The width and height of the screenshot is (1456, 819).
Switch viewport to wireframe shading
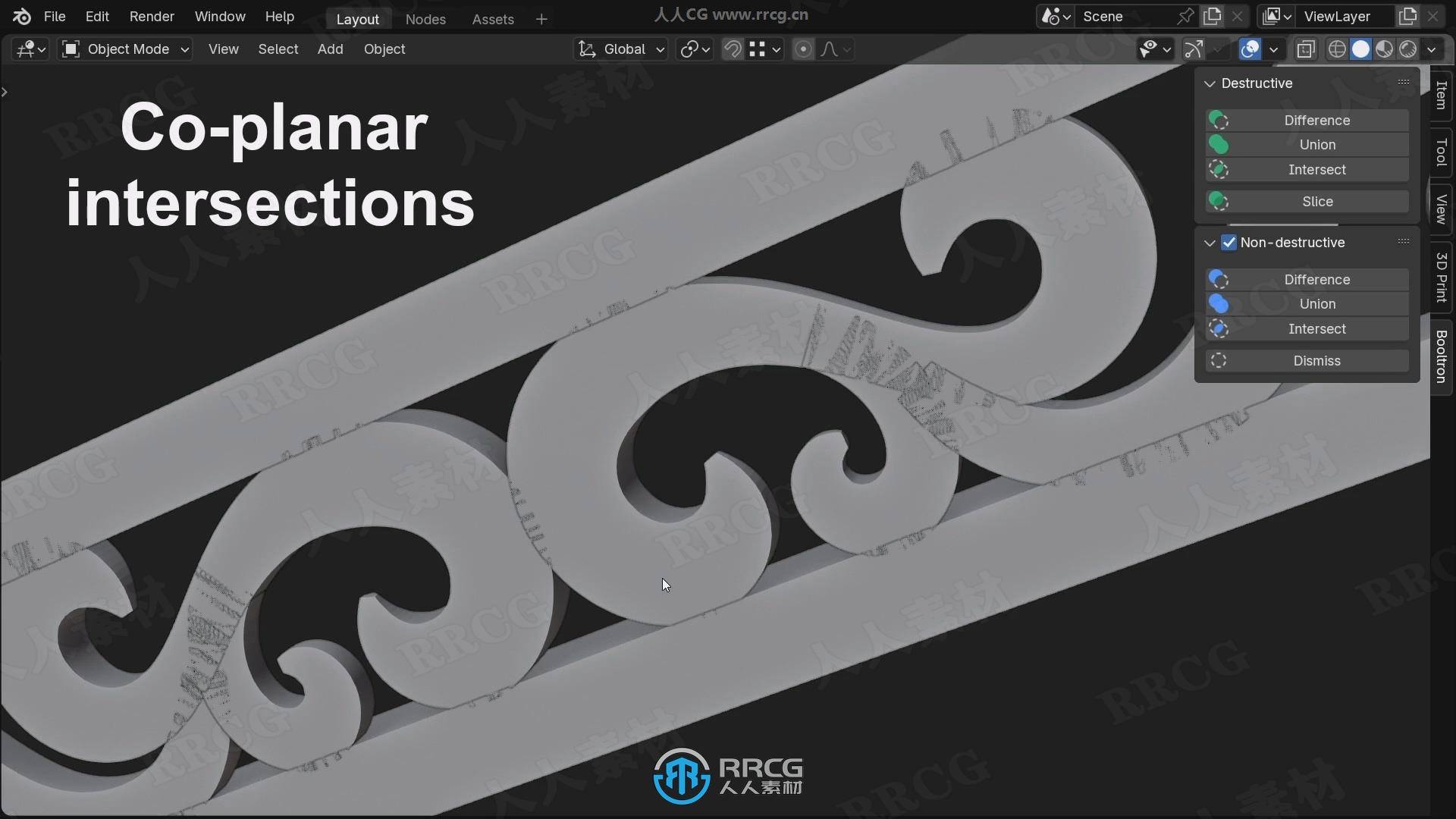click(1337, 49)
